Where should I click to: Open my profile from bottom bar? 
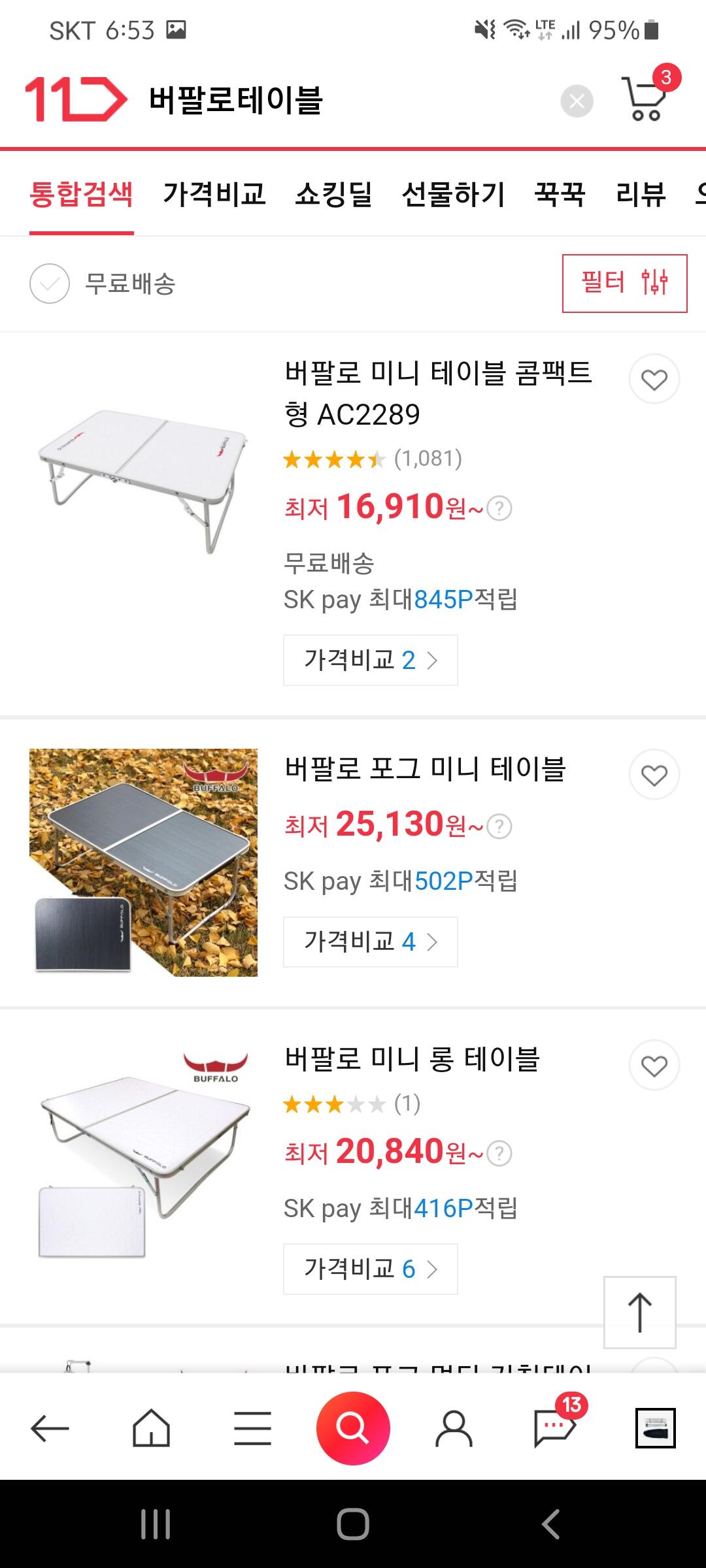pos(454,1428)
